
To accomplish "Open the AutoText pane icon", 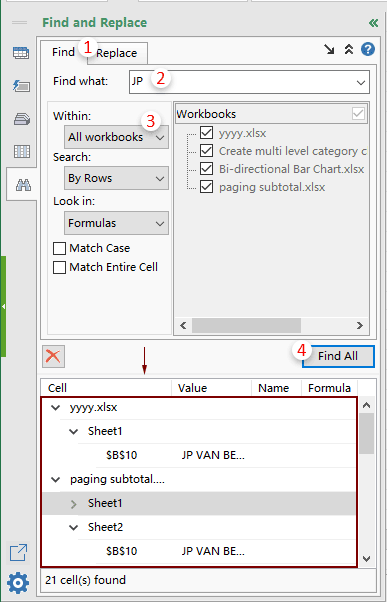I will pyautogui.click(x=21, y=86).
